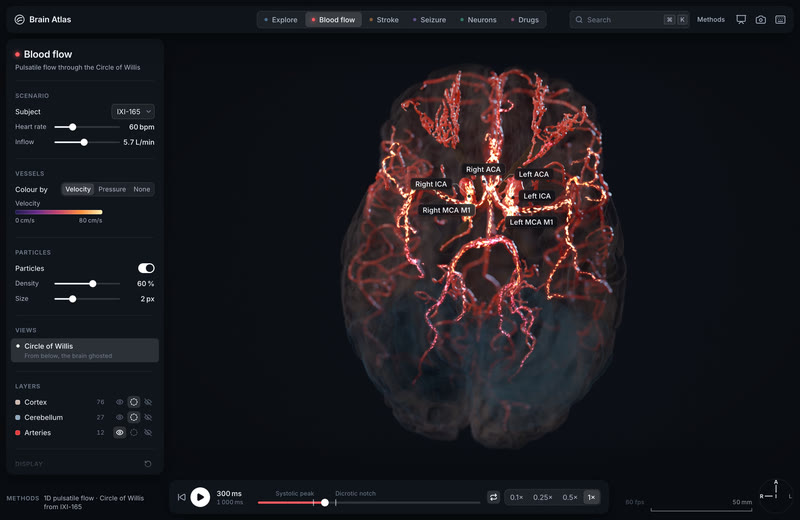This screenshot has height=520, width=800.
Task: Click the Cortex colour swatch
Action: (x=18, y=402)
